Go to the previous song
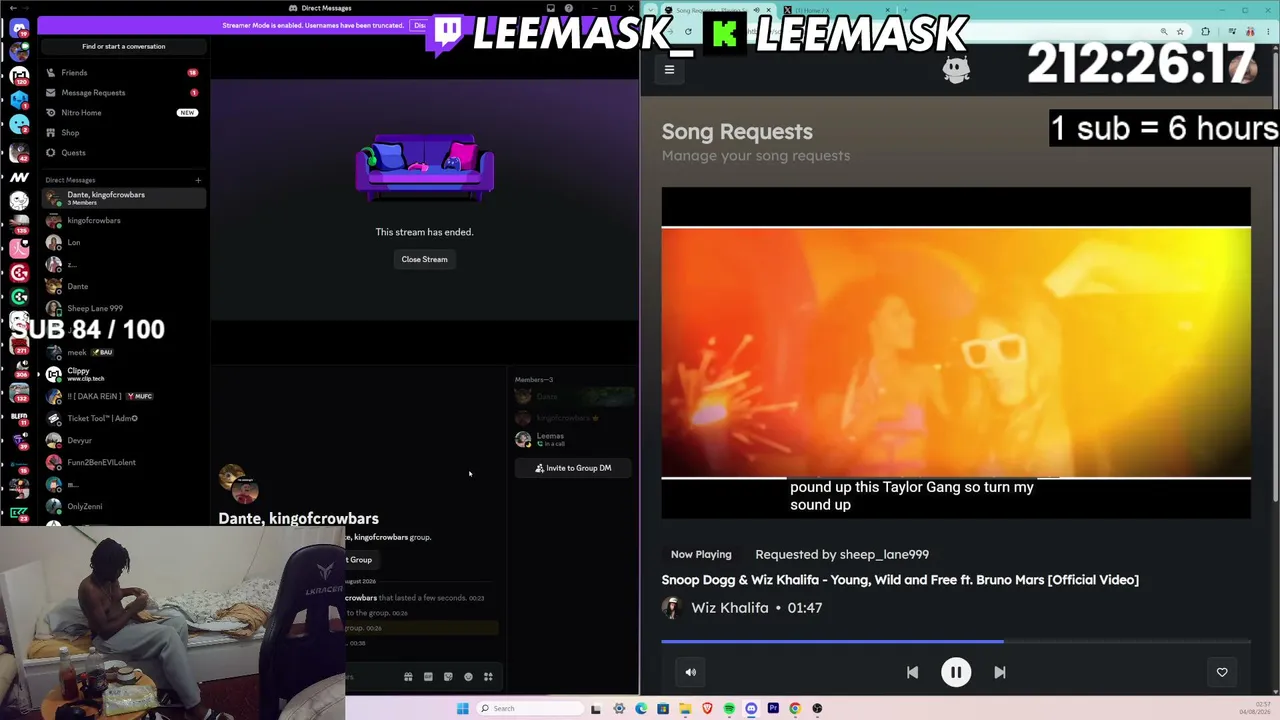 pos(912,672)
